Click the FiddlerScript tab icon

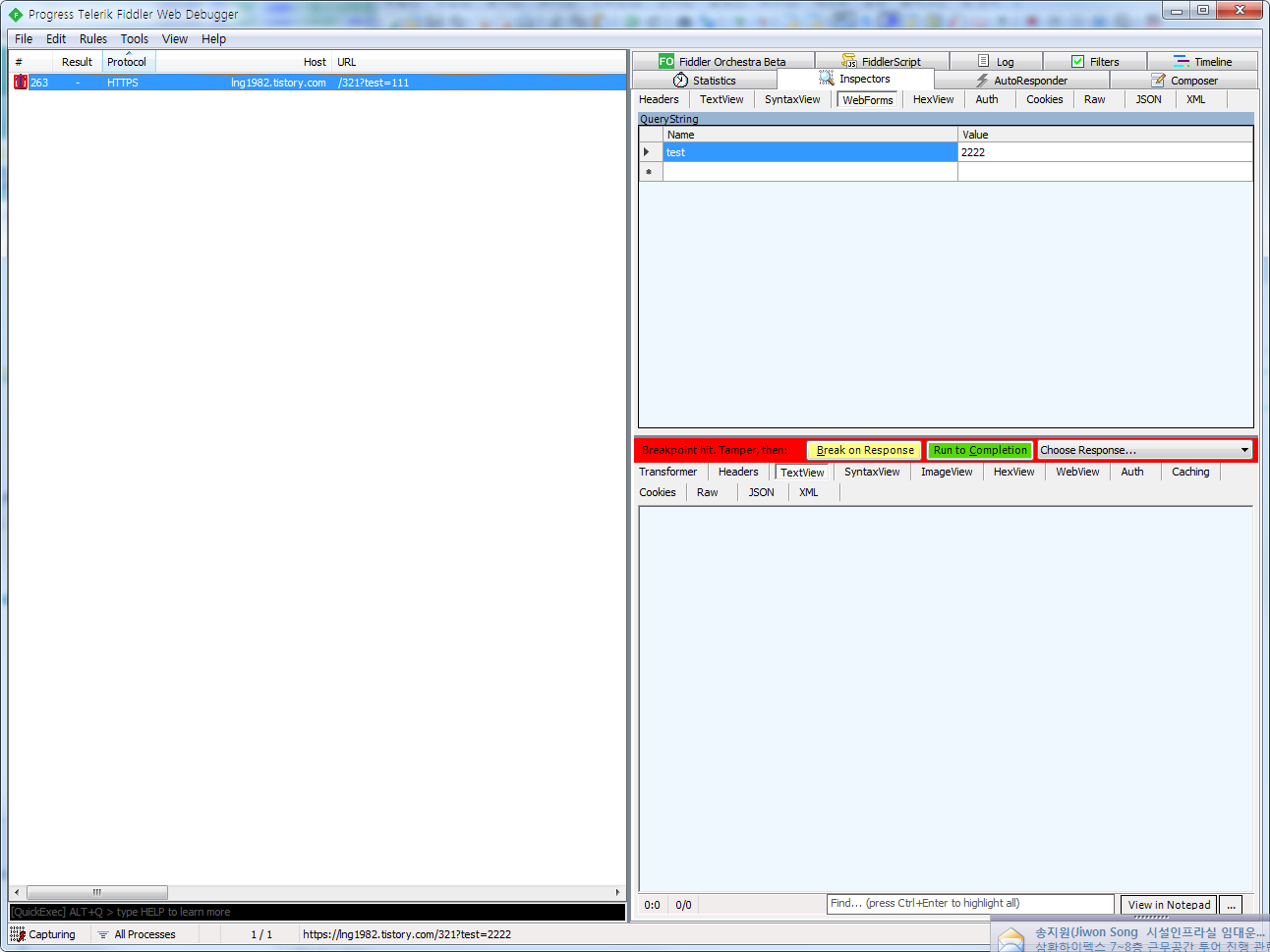click(x=849, y=61)
